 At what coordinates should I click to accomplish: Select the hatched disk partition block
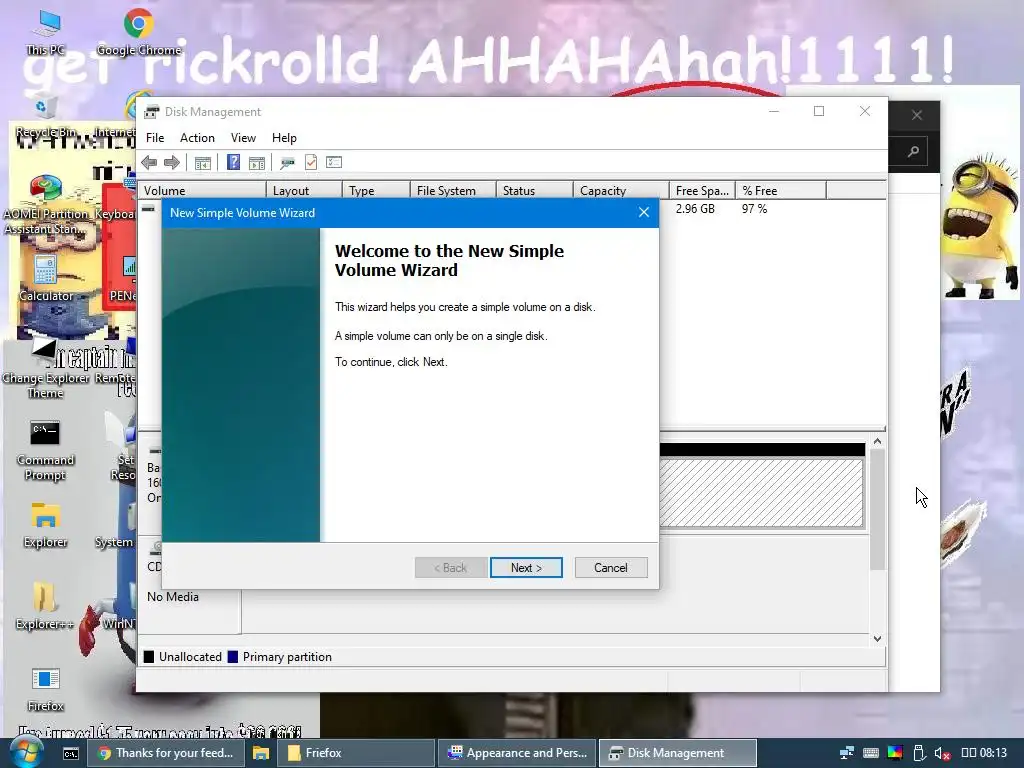tap(761, 492)
